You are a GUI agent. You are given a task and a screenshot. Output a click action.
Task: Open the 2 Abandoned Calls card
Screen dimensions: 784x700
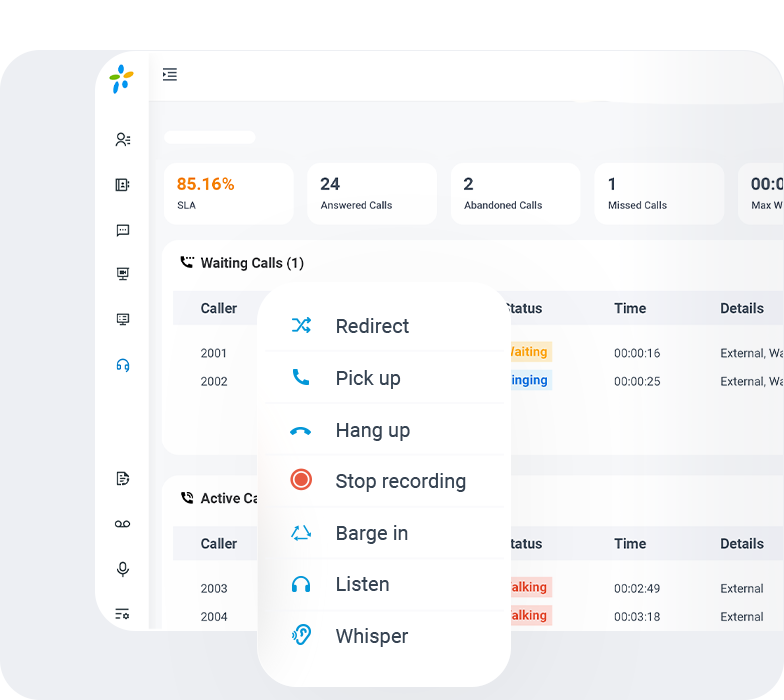click(516, 194)
